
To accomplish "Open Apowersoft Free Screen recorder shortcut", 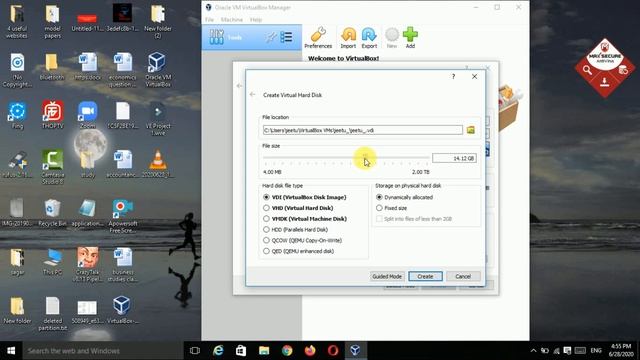I will click(x=122, y=216).
